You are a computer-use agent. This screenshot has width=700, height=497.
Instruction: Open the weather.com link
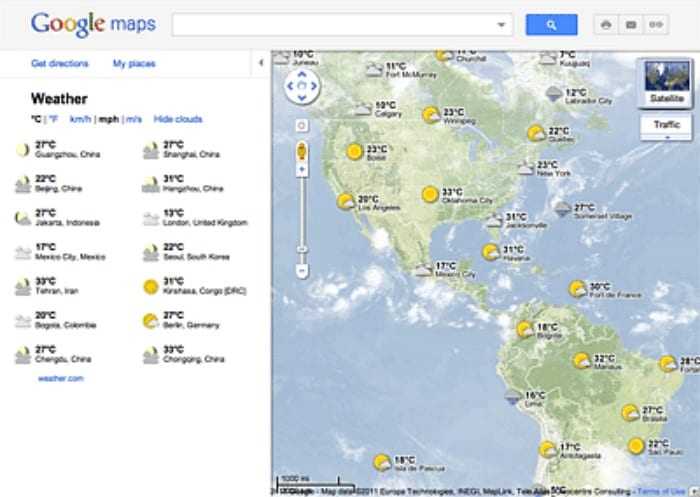(61, 378)
